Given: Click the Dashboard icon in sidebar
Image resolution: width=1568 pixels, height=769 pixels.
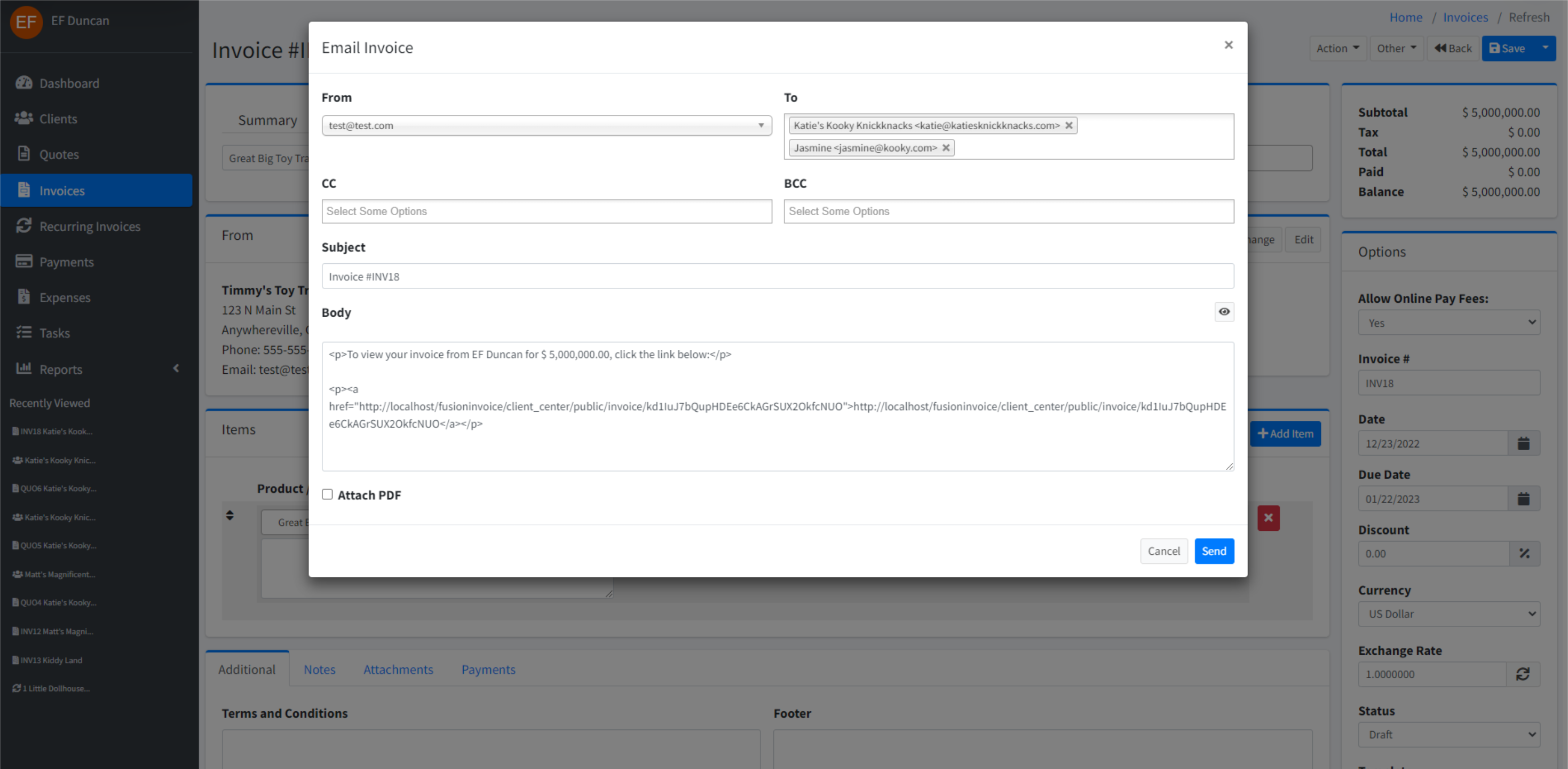Looking at the screenshot, I should tap(23, 83).
